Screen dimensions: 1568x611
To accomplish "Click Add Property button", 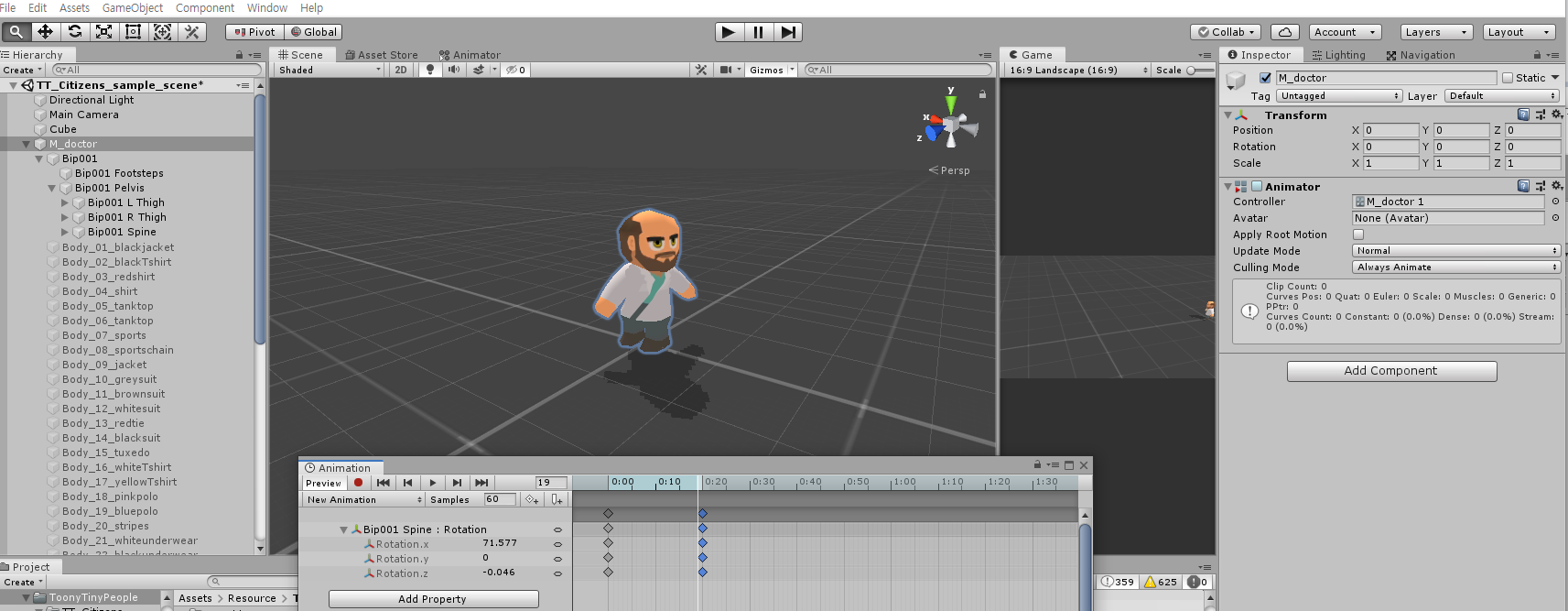I will pos(433,599).
